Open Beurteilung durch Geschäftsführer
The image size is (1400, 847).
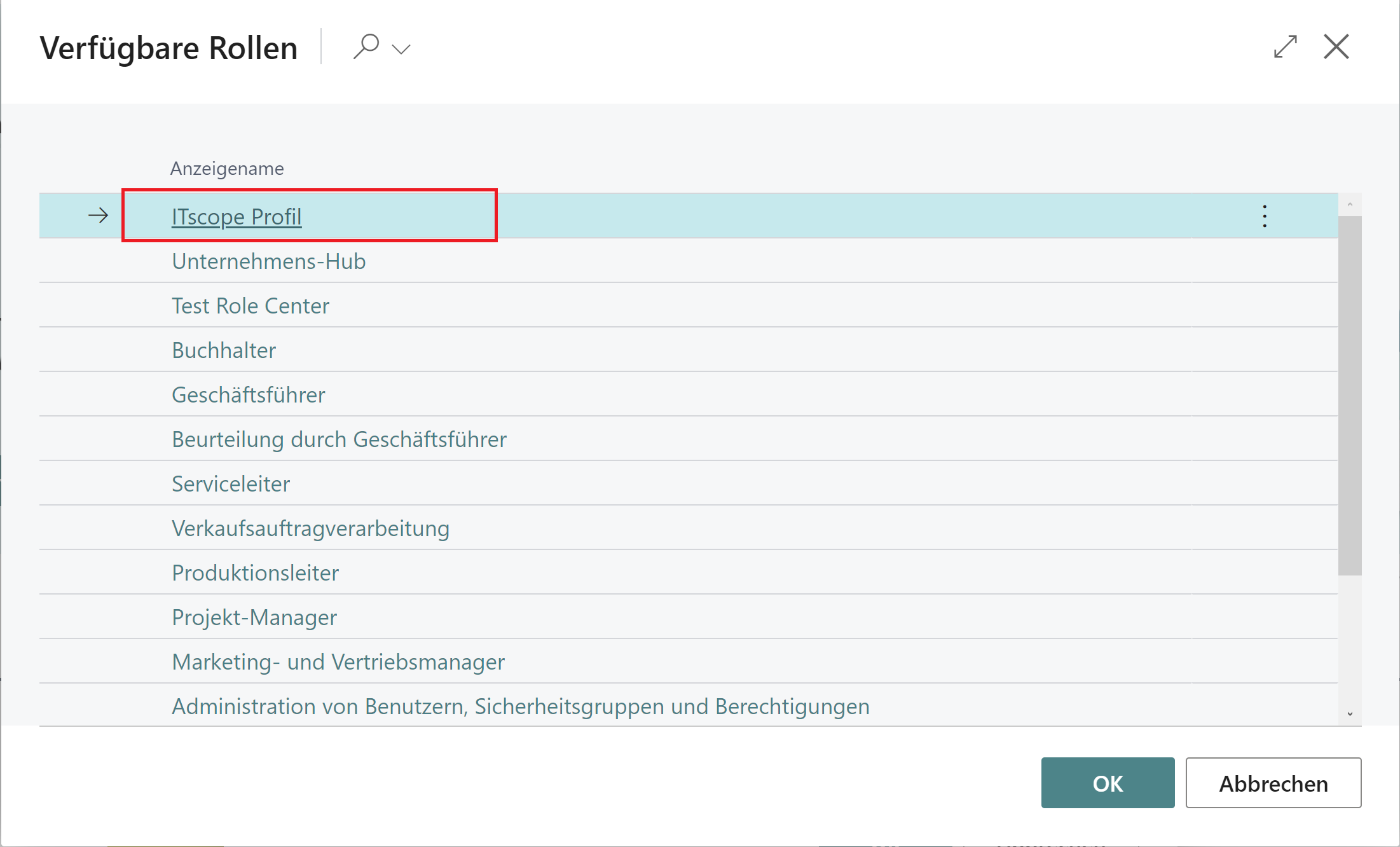tap(339, 439)
